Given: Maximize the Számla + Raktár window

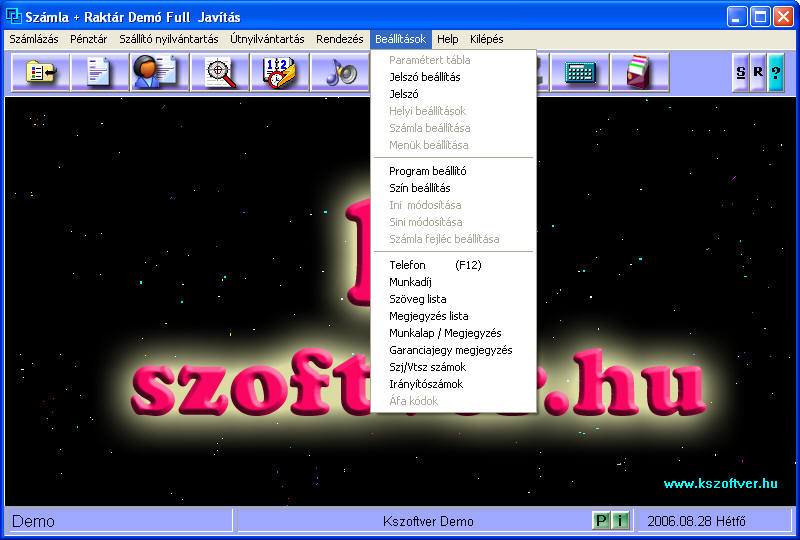Looking at the screenshot, I should click(x=760, y=16).
